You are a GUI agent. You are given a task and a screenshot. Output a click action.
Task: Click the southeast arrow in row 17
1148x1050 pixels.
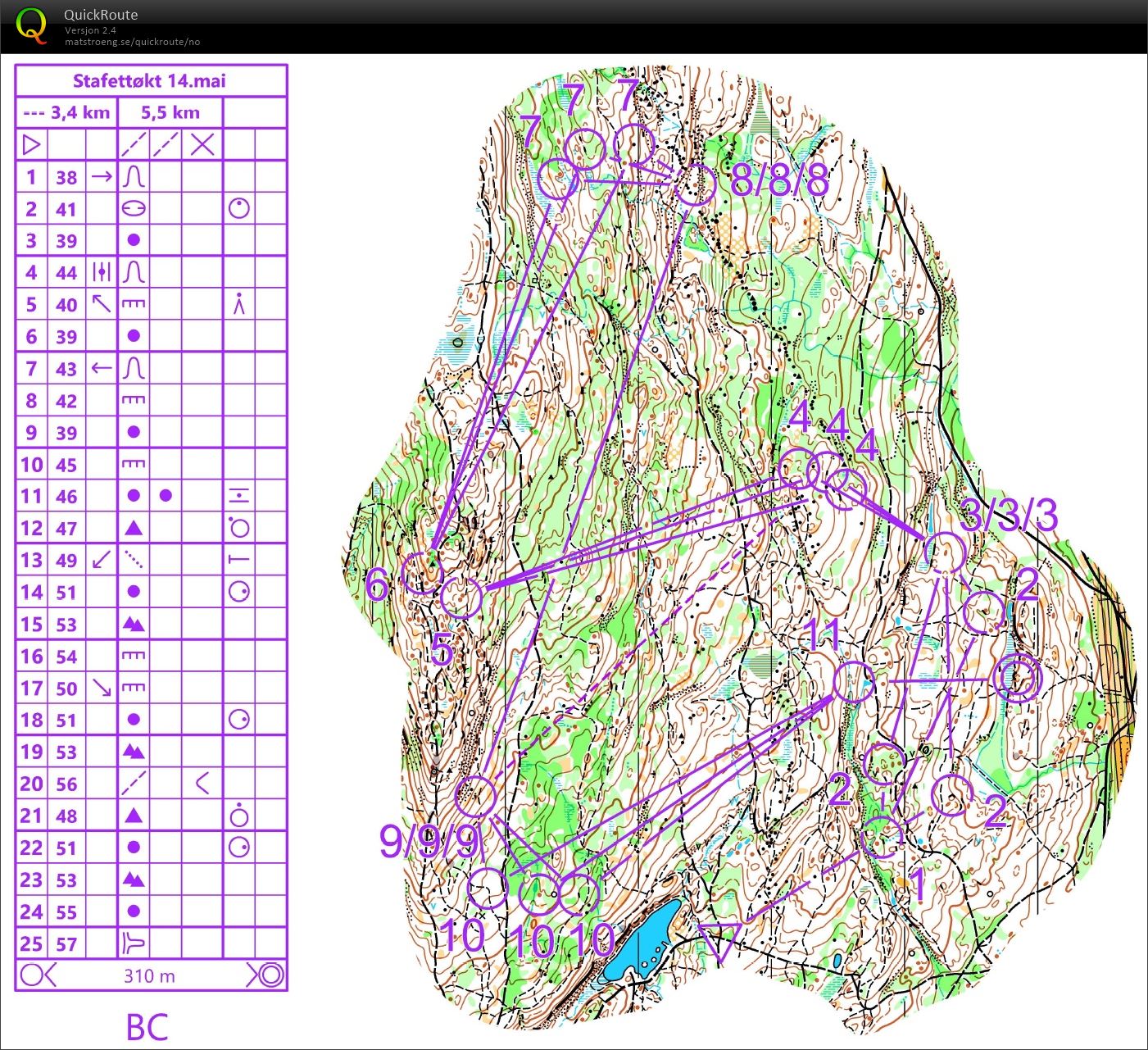(102, 688)
